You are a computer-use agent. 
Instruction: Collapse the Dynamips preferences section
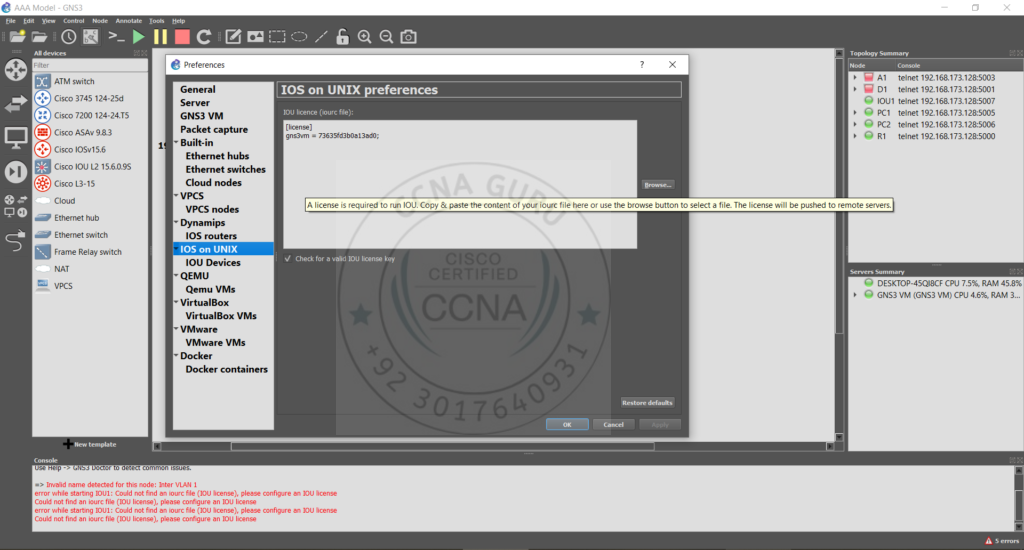176,223
